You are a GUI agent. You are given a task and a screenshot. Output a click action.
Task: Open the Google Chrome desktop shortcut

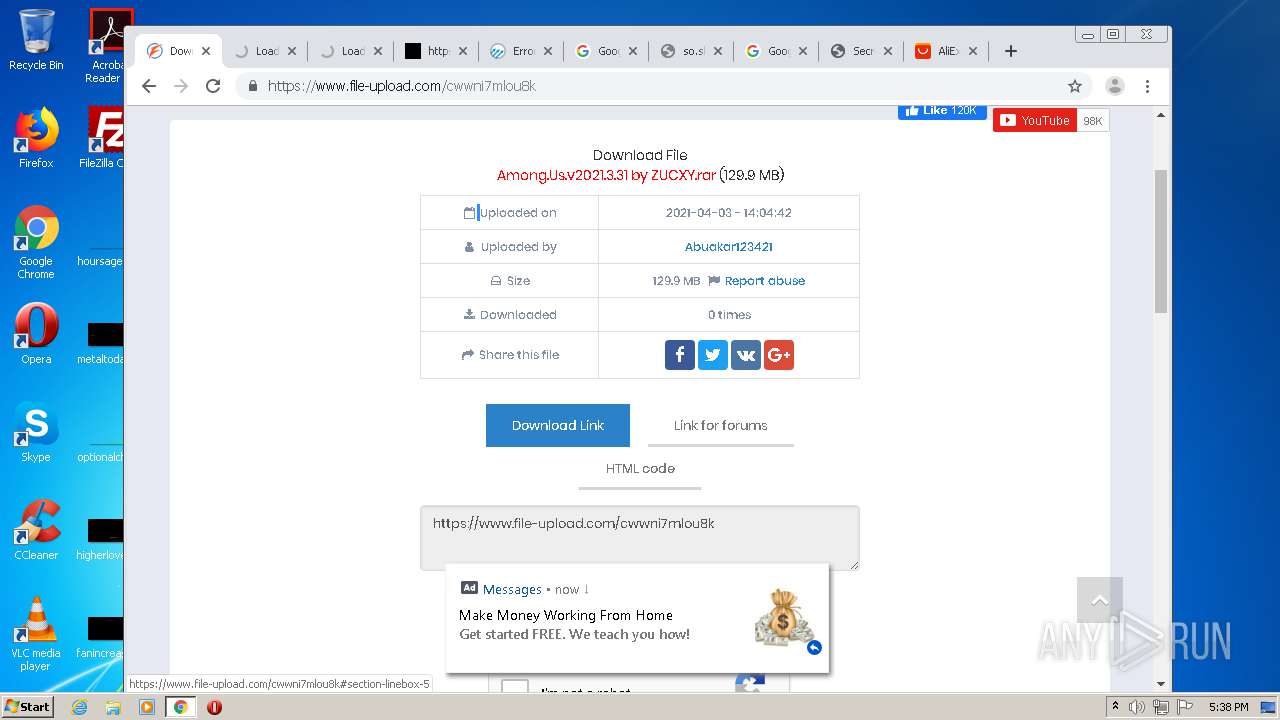(x=36, y=243)
